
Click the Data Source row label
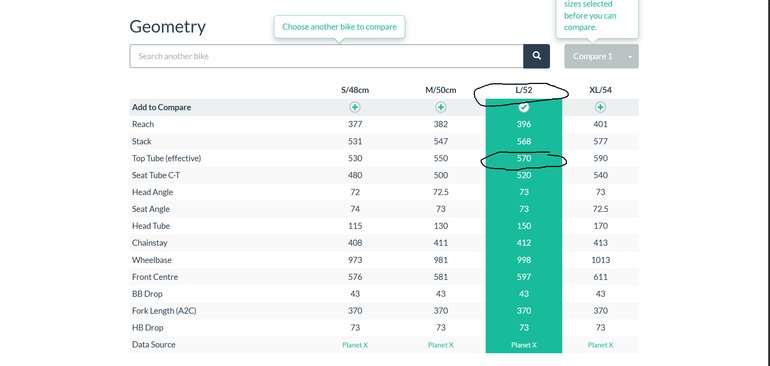(153, 345)
